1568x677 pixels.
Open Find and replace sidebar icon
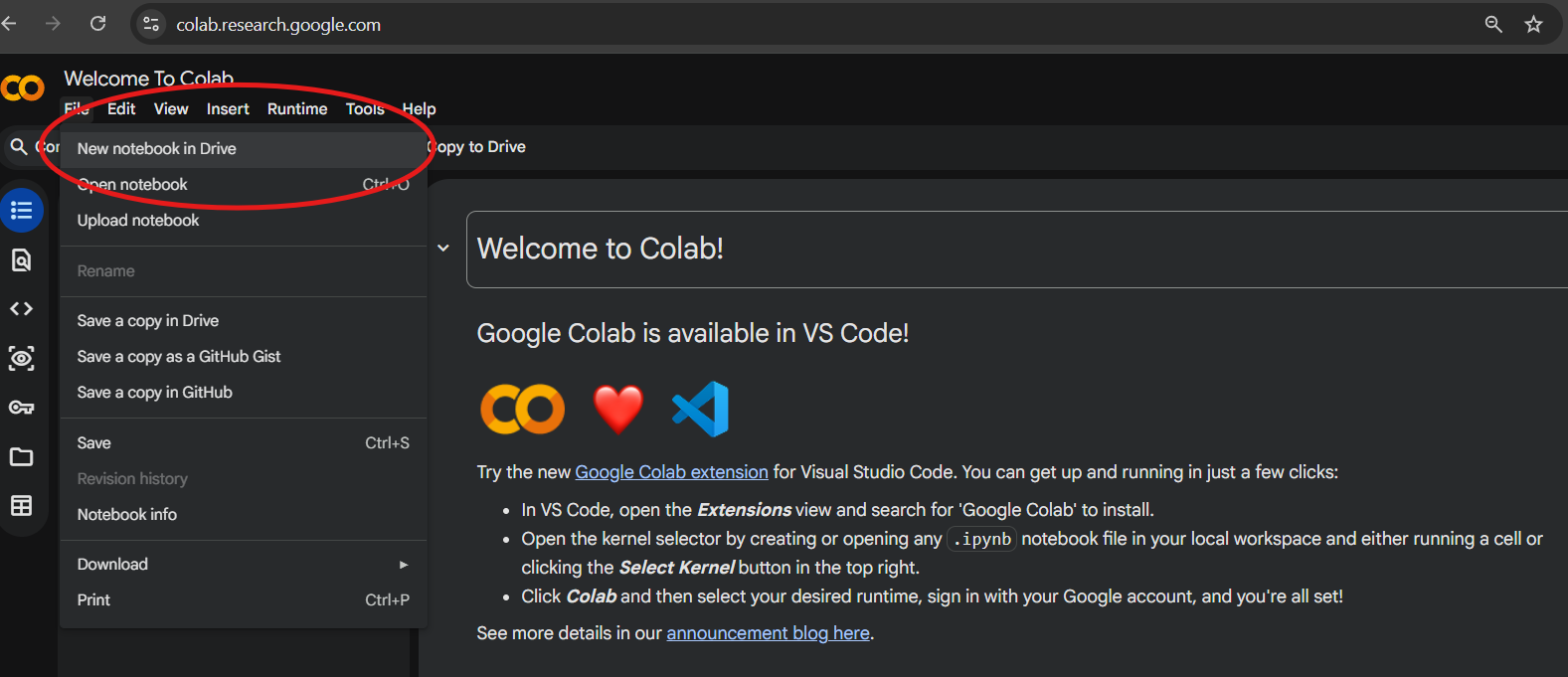click(21, 260)
